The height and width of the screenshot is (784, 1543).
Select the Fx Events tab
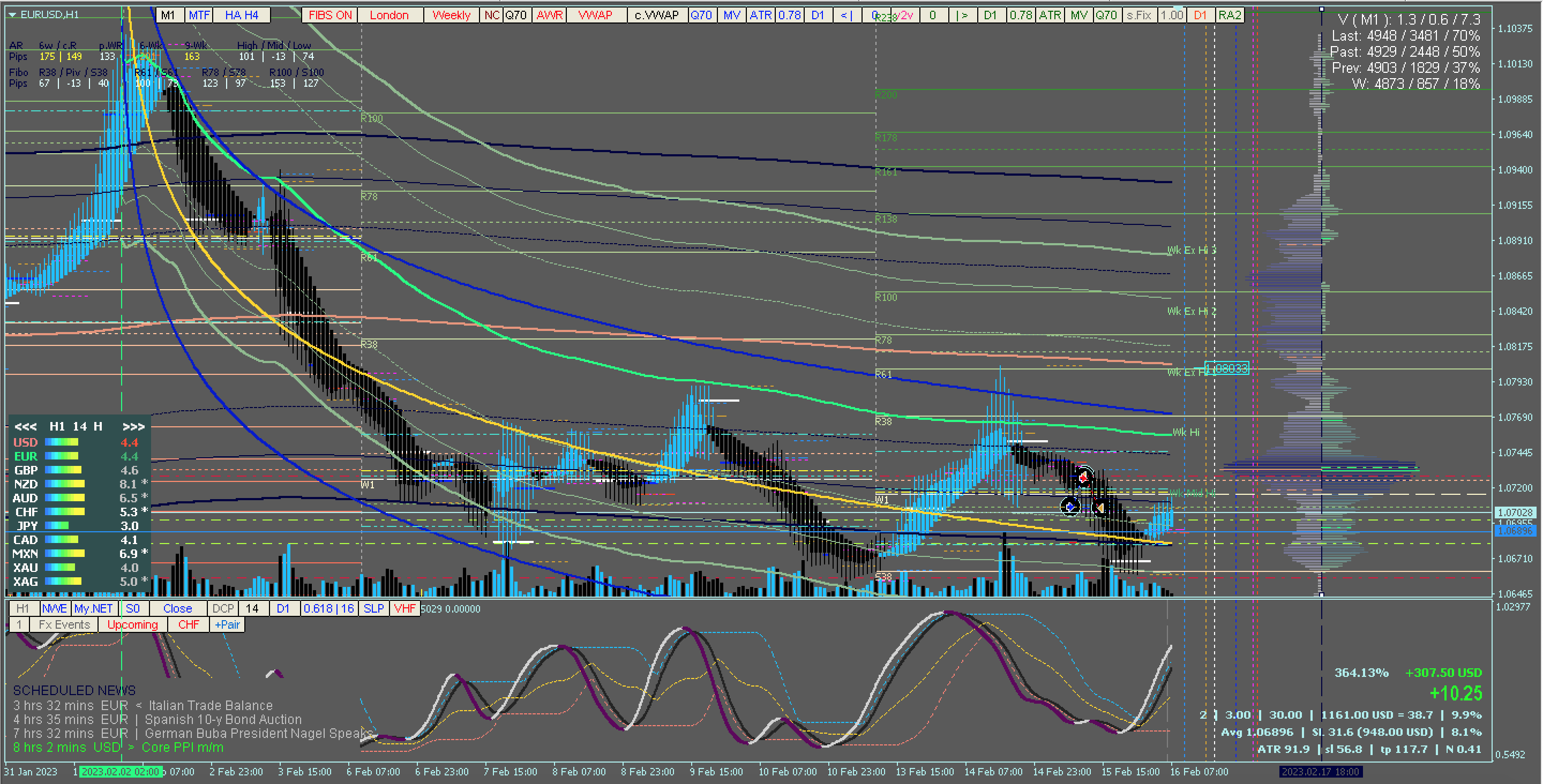point(64,625)
